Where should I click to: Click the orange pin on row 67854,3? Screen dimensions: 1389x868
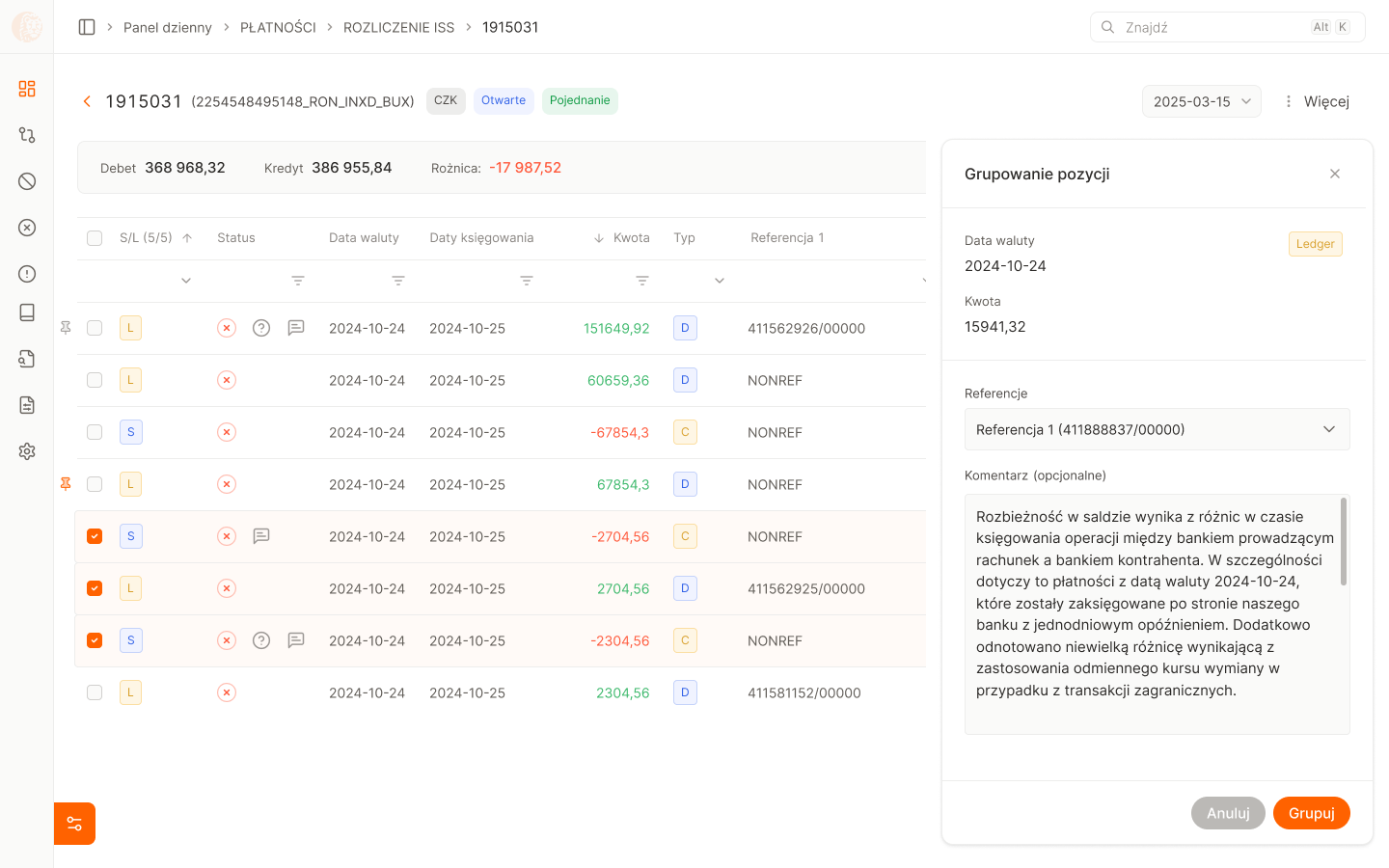66,484
